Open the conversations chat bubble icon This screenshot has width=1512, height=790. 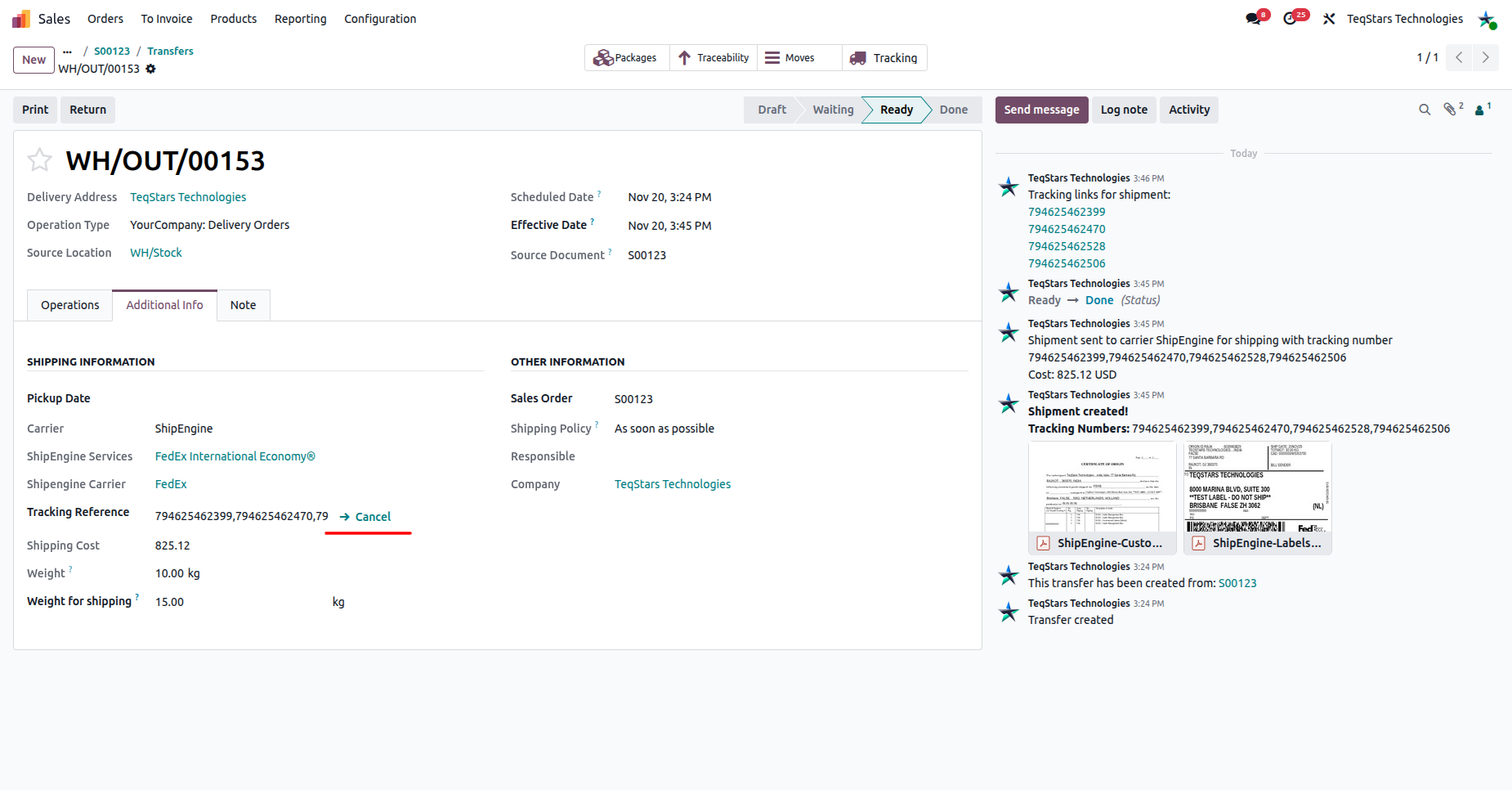click(1253, 18)
